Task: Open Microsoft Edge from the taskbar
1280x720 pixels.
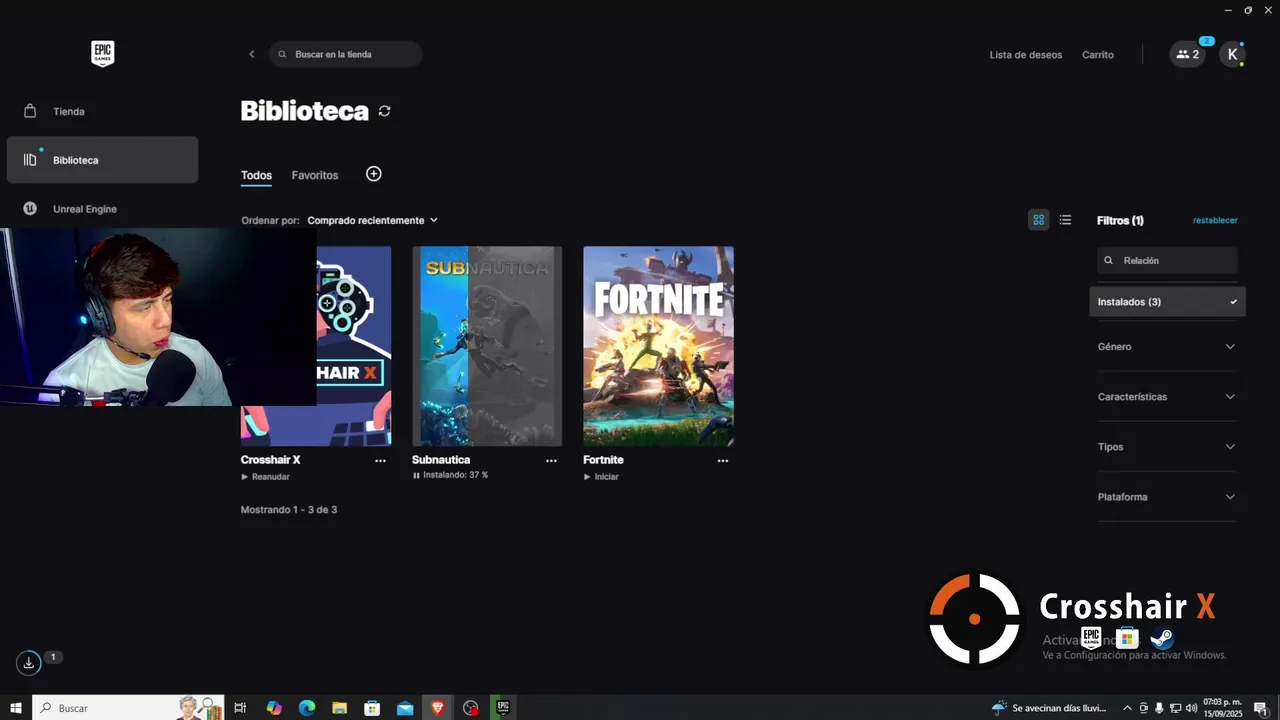Action: (x=307, y=708)
